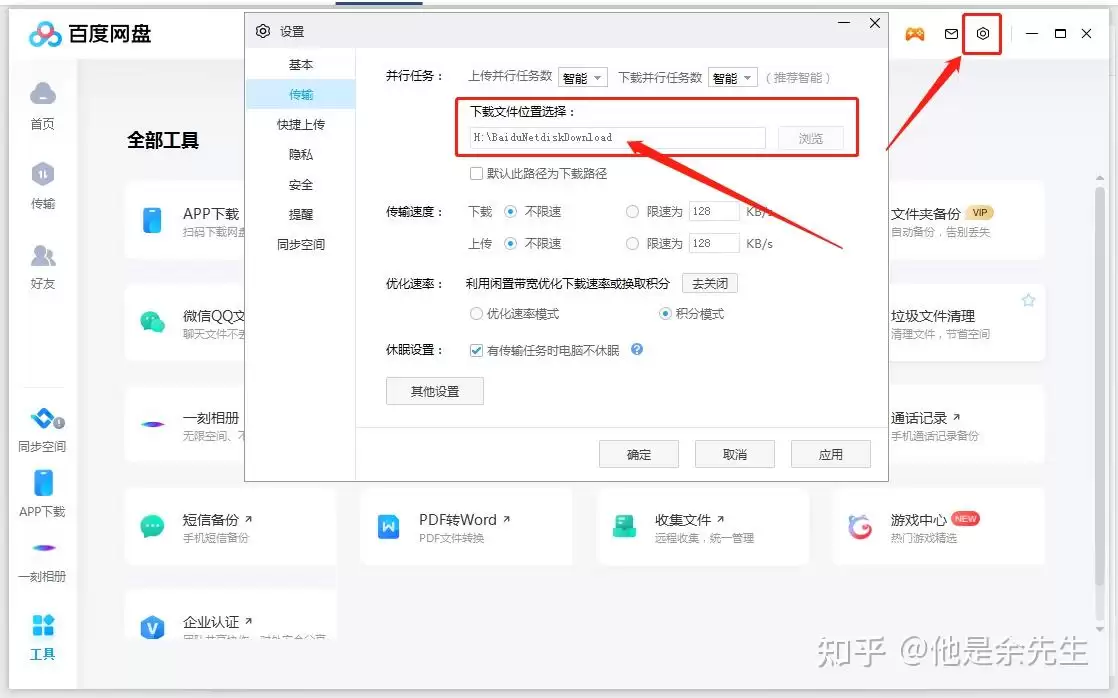This screenshot has width=1118, height=698.
Task: Select the 工具 tools icon in sidebar
Action: (x=43, y=625)
